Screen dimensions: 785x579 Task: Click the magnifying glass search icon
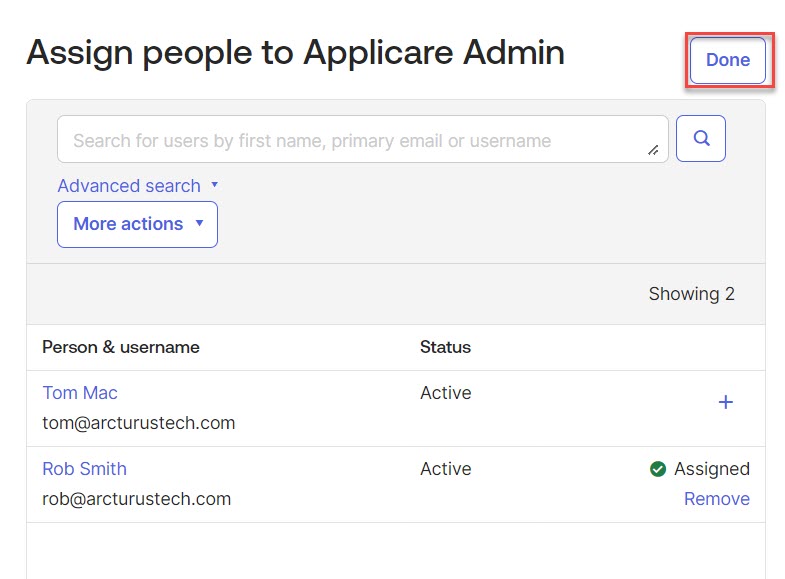tap(701, 139)
